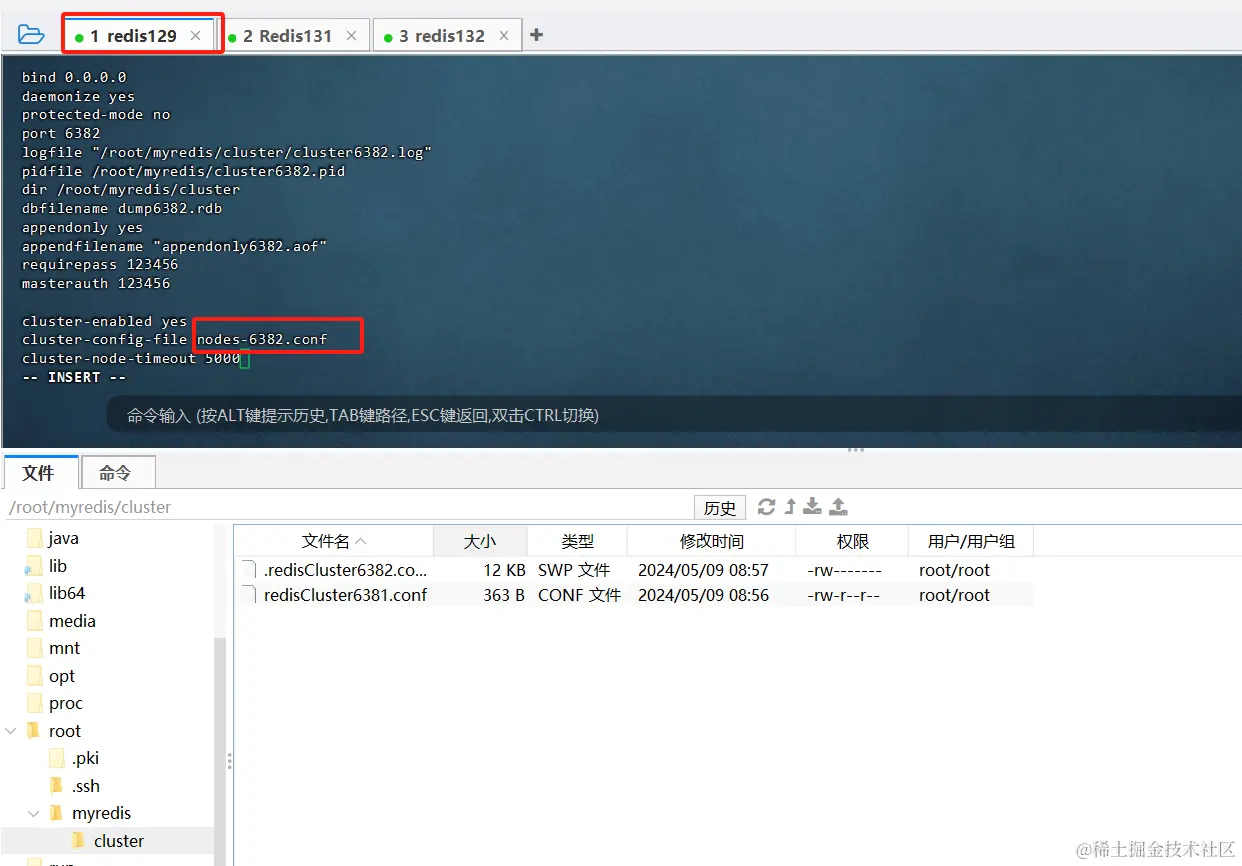Click the 2024/05/09 08:56 modified time
The height and width of the screenshot is (866, 1242).
[x=703, y=595]
